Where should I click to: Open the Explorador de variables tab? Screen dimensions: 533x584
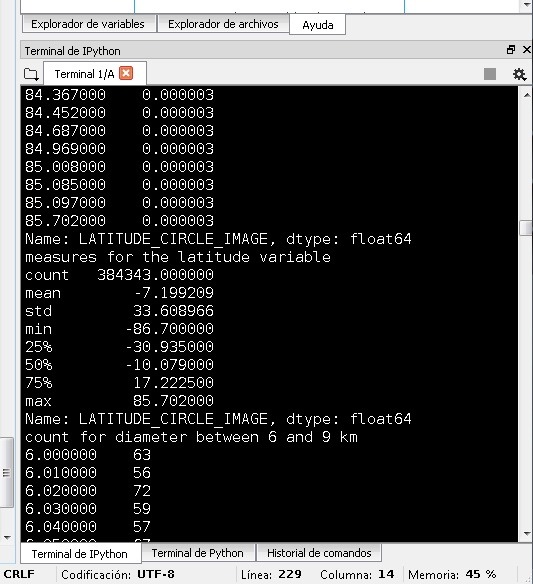click(x=89, y=24)
